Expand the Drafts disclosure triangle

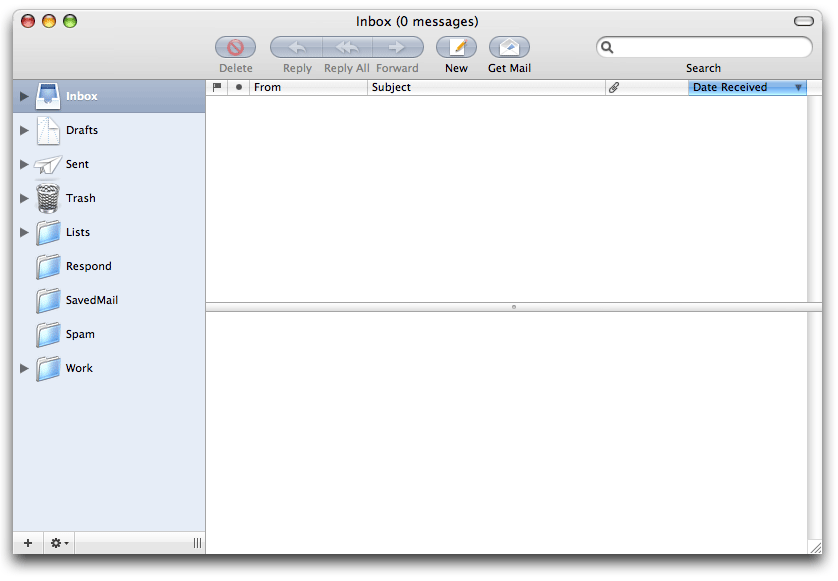(x=24, y=130)
